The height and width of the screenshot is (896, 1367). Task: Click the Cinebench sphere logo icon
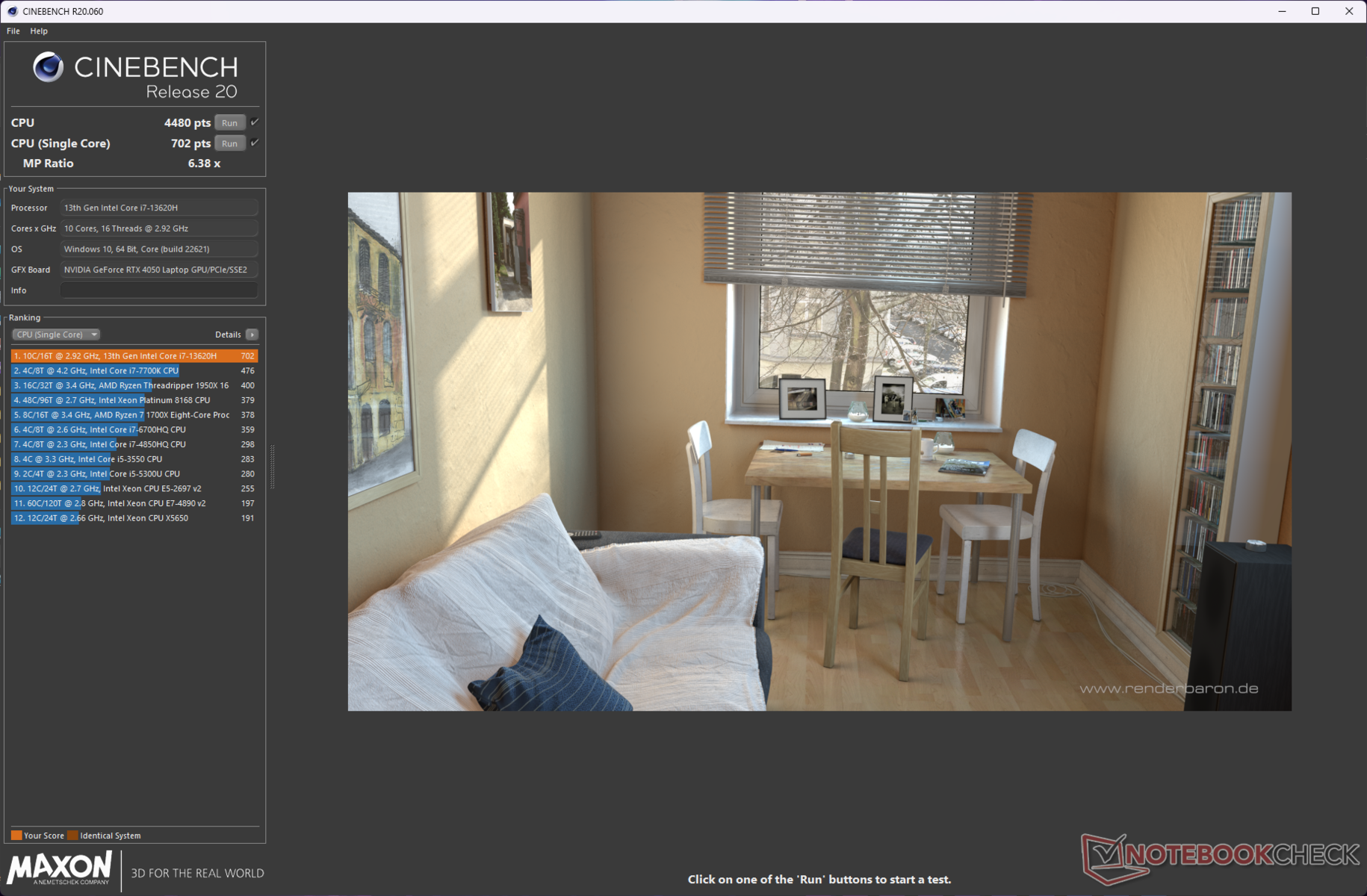click(x=48, y=67)
